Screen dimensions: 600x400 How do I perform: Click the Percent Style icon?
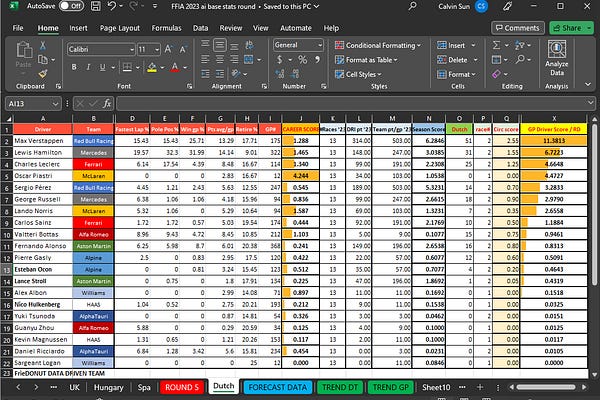(x=303, y=60)
